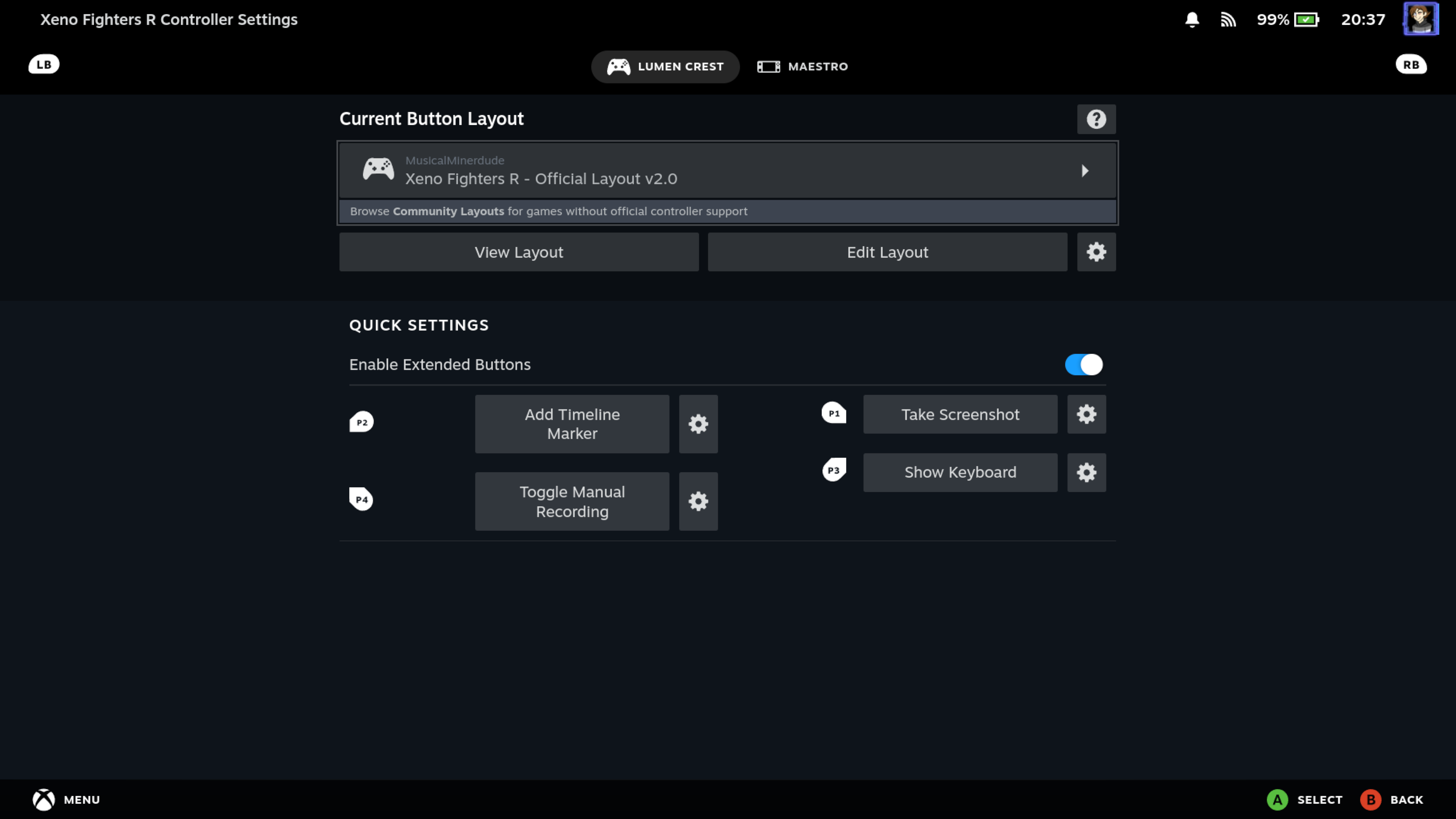Click the Take Screenshot binding button
The width and height of the screenshot is (1456, 819).
tap(960, 414)
